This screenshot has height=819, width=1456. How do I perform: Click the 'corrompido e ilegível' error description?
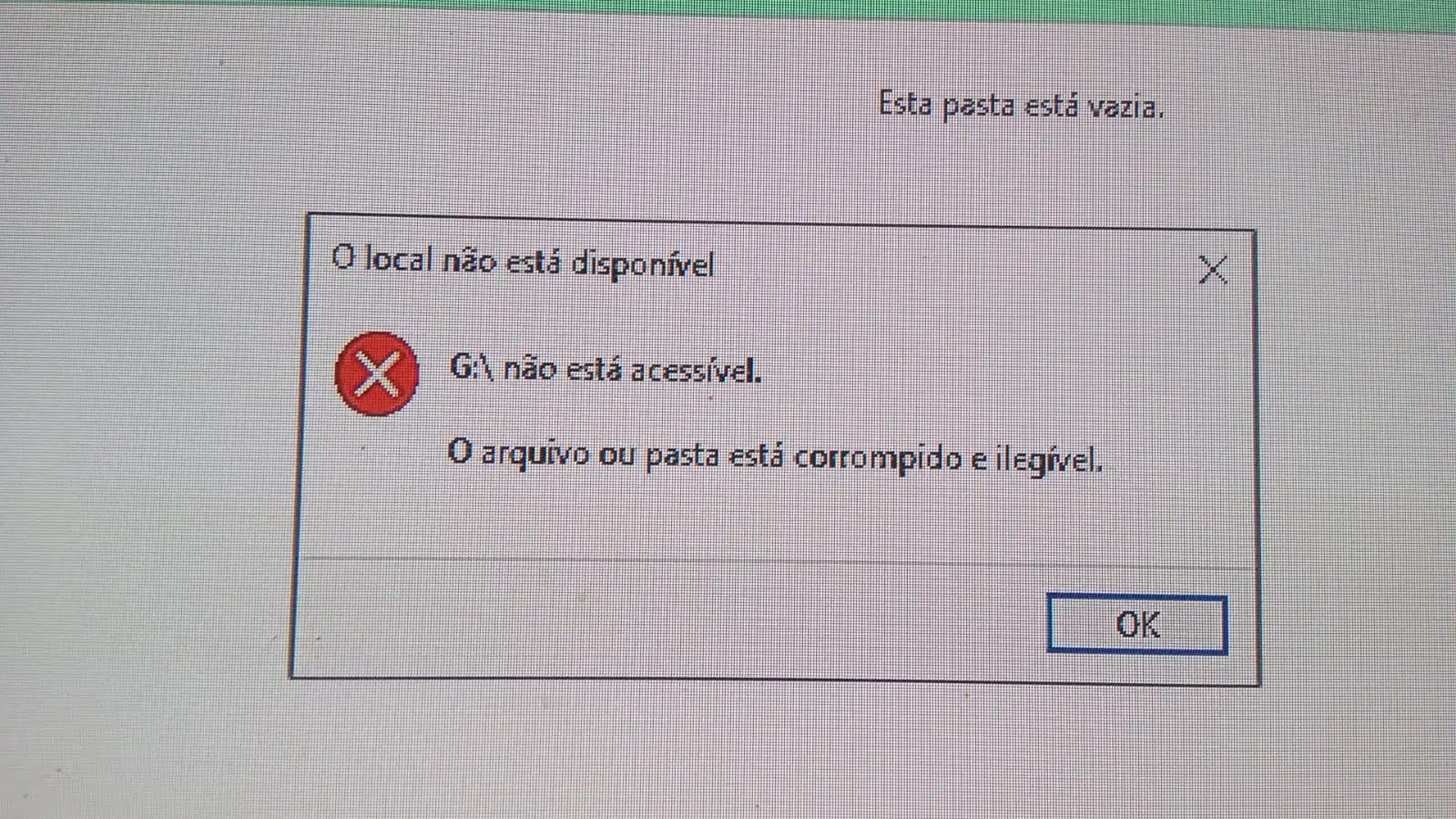(947, 456)
